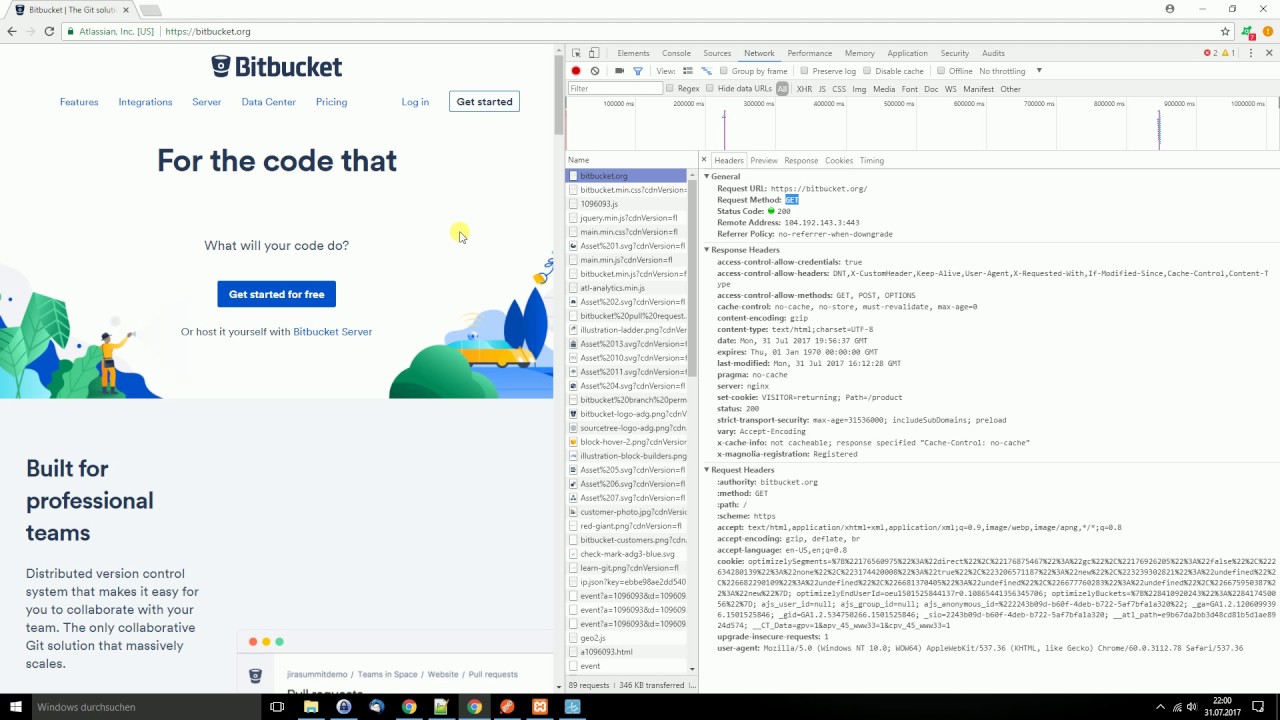Check Hide data URLs
This screenshot has width=1280, height=720.
[x=710, y=89]
